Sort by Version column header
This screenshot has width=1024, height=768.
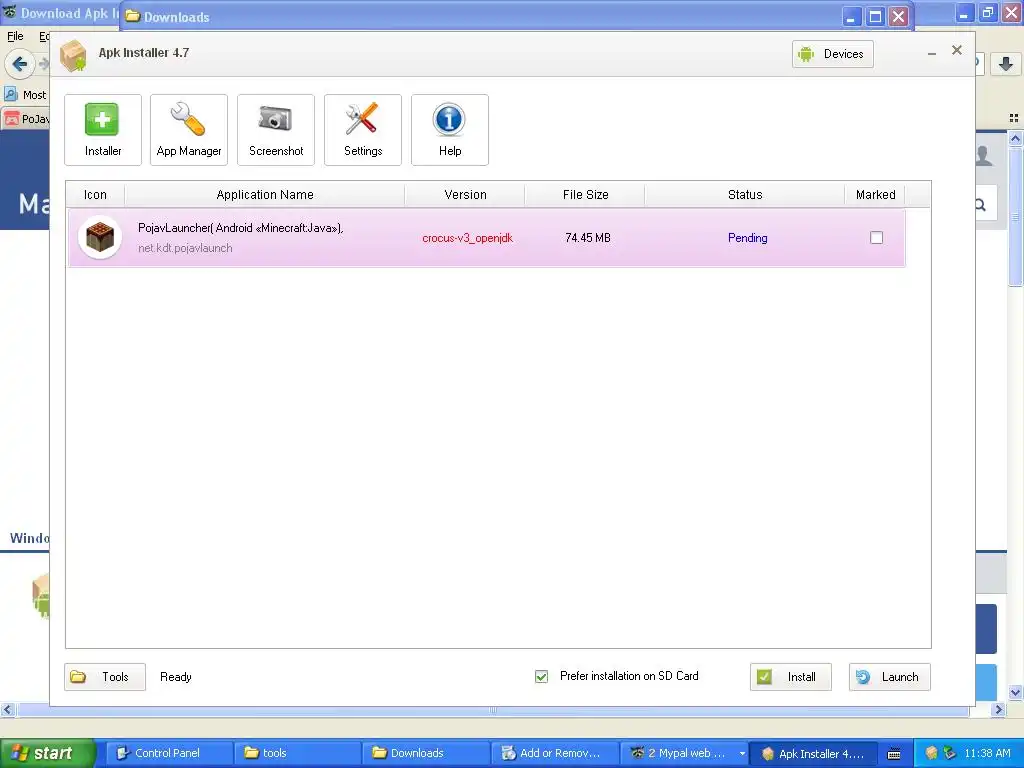click(x=465, y=195)
